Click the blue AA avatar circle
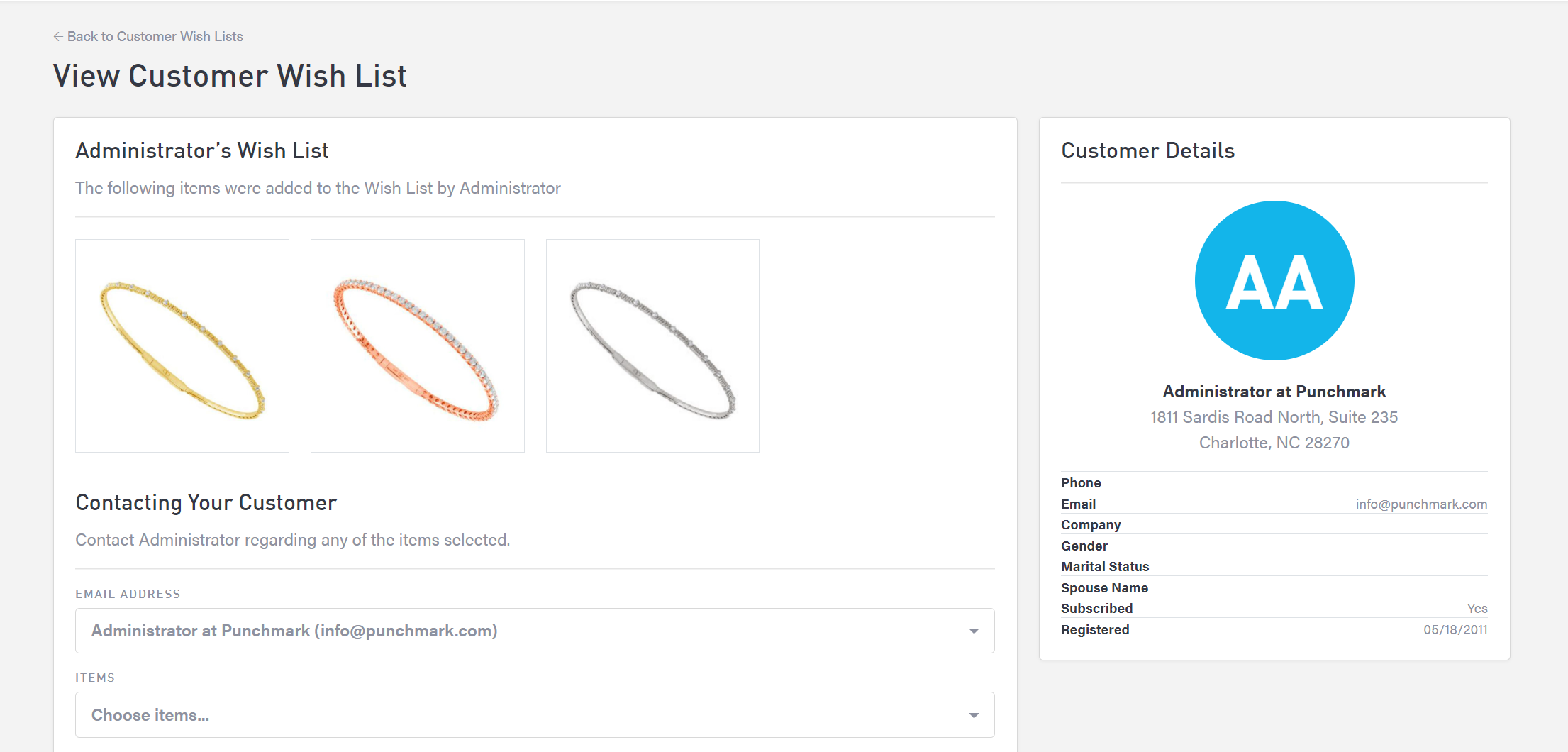Screen dimensions: 1568x752 1274,280
